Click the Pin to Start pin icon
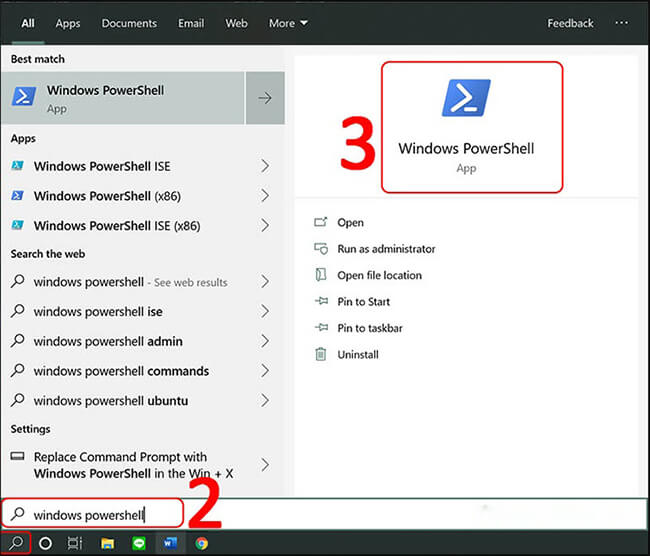Screen dimensions: 650x556 (x=321, y=301)
